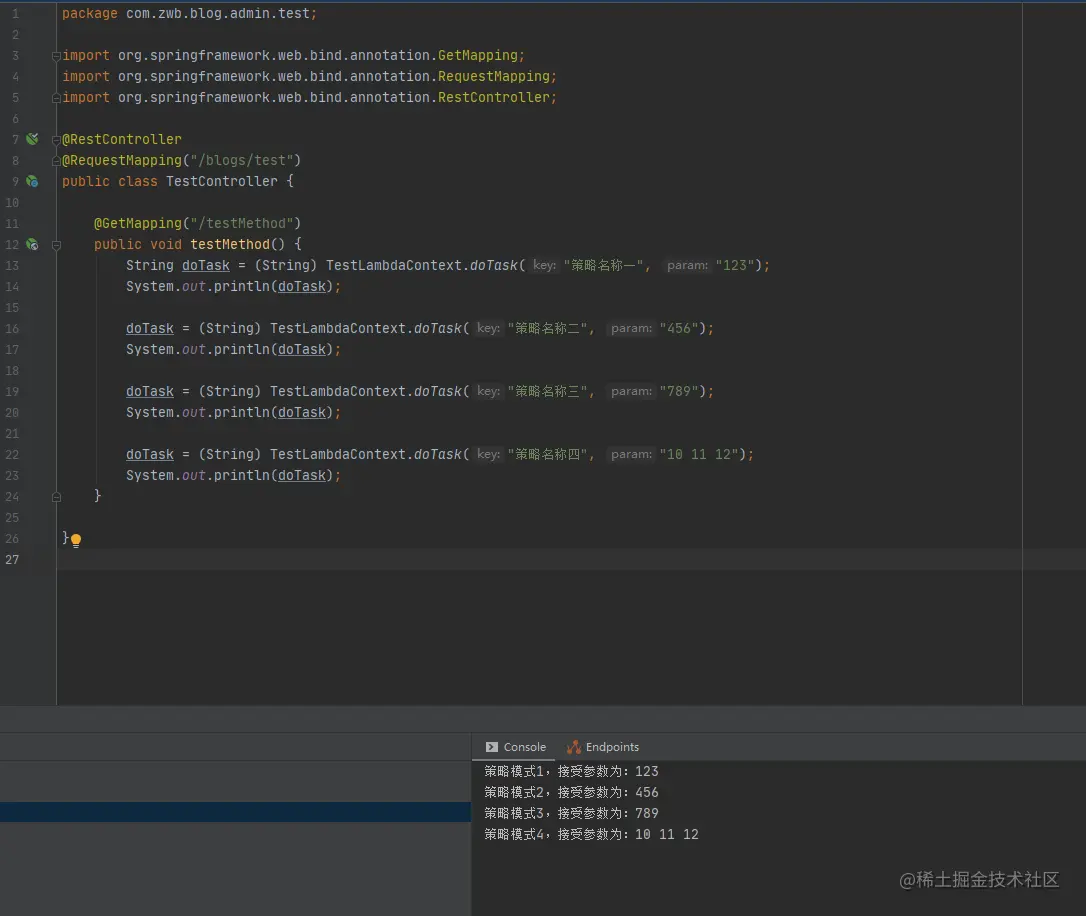Screen dimensions: 1086x916
Task: Click RestController in the line 5 import
Action: click(x=494, y=98)
